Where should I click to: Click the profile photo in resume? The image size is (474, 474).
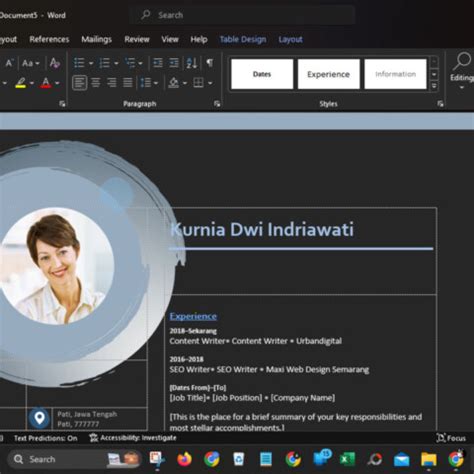point(57,266)
